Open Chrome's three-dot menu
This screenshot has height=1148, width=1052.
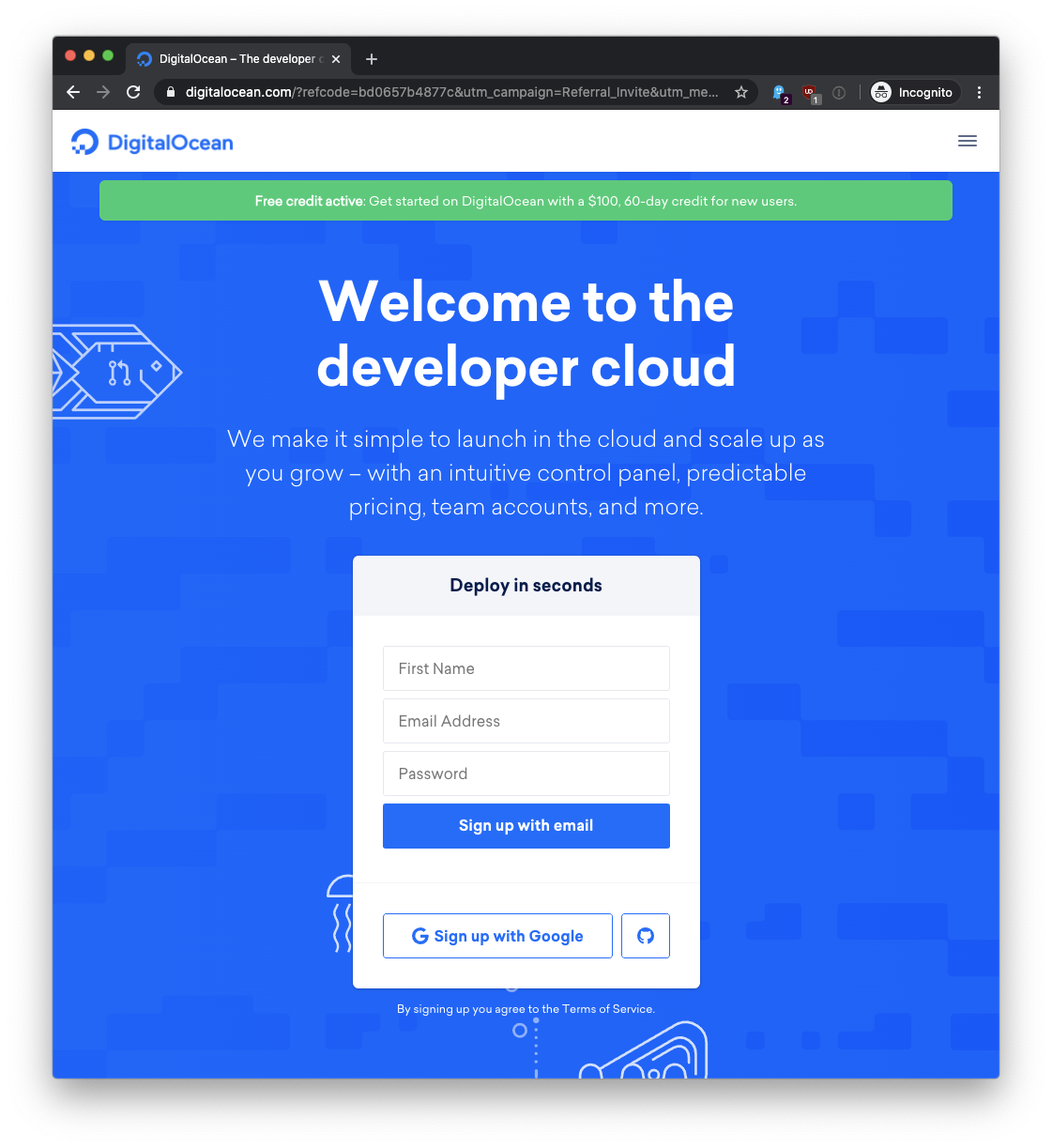[979, 92]
